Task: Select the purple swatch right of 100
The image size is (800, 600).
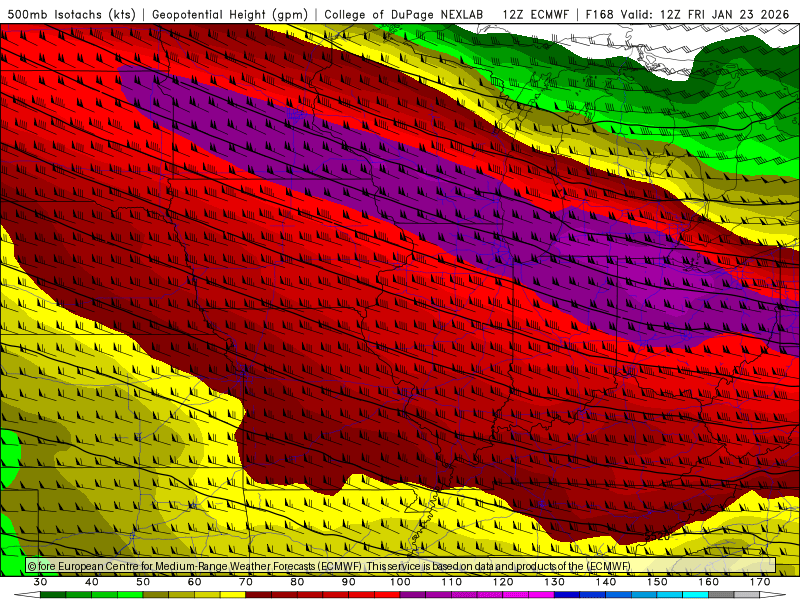Action: point(413,595)
